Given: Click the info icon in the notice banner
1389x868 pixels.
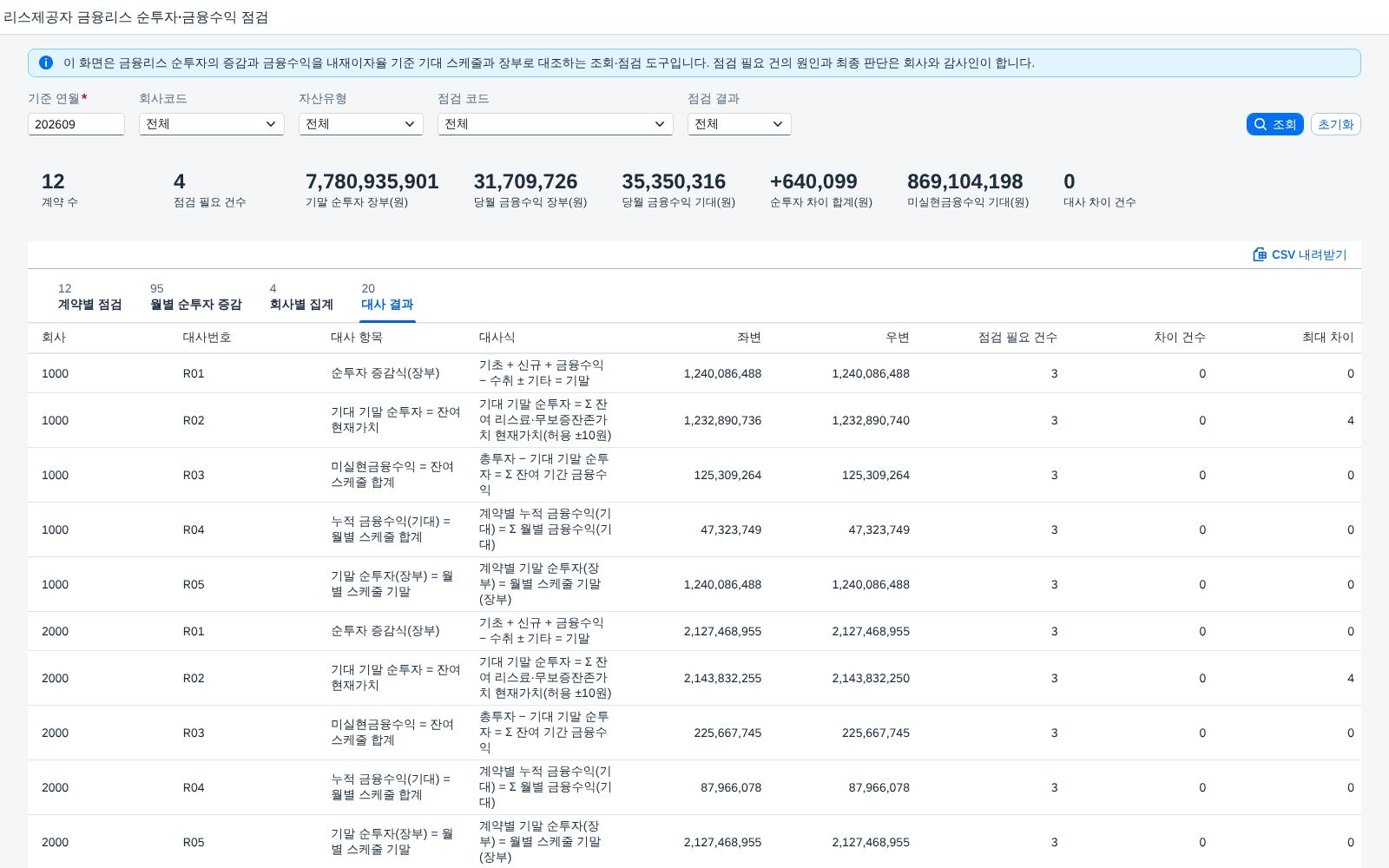Looking at the screenshot, I should (x=46, y=62).
